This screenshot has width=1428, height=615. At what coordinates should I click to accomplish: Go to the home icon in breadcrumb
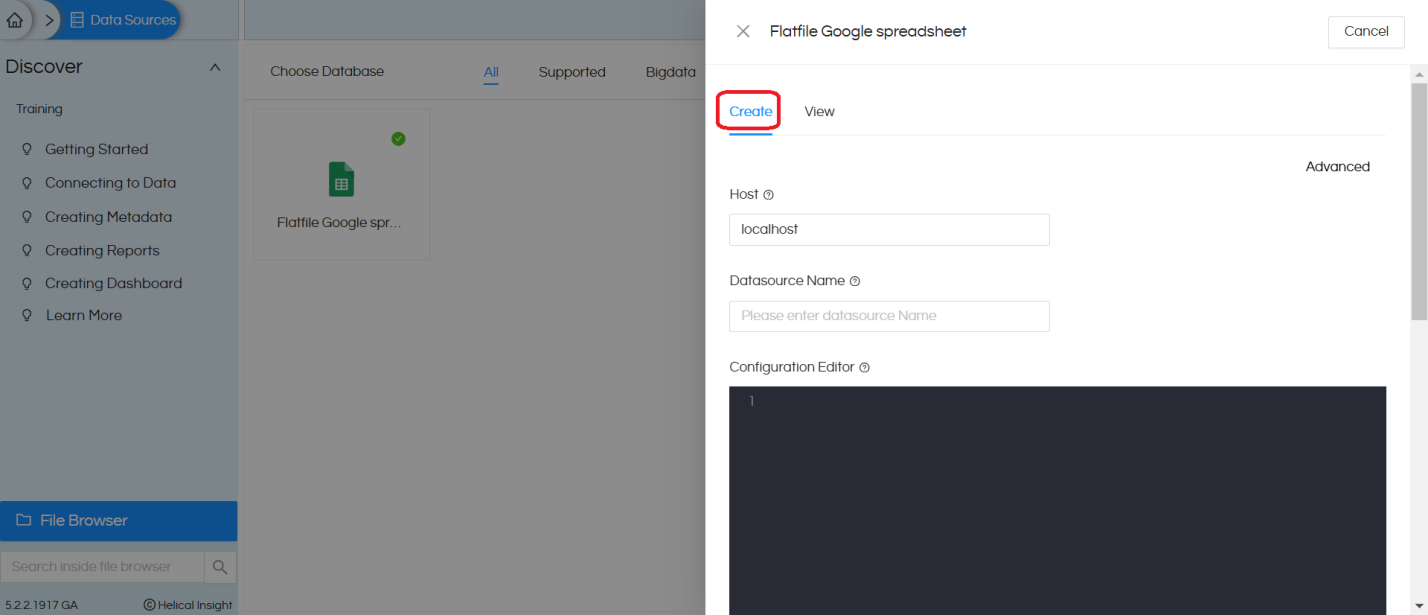point(14,20)
